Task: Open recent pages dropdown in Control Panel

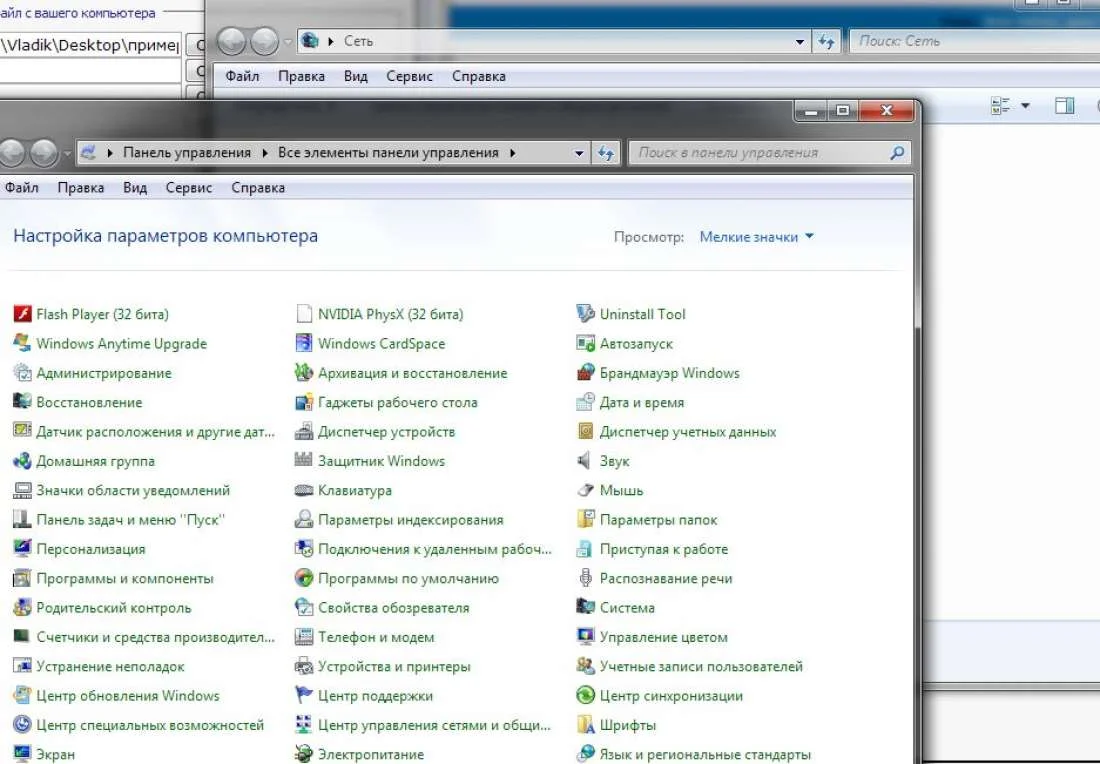Action: [x=67, y=152]
